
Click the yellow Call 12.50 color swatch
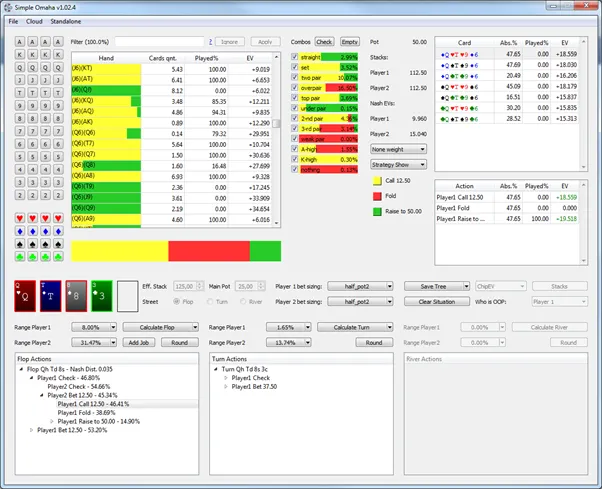coord(377,181)
